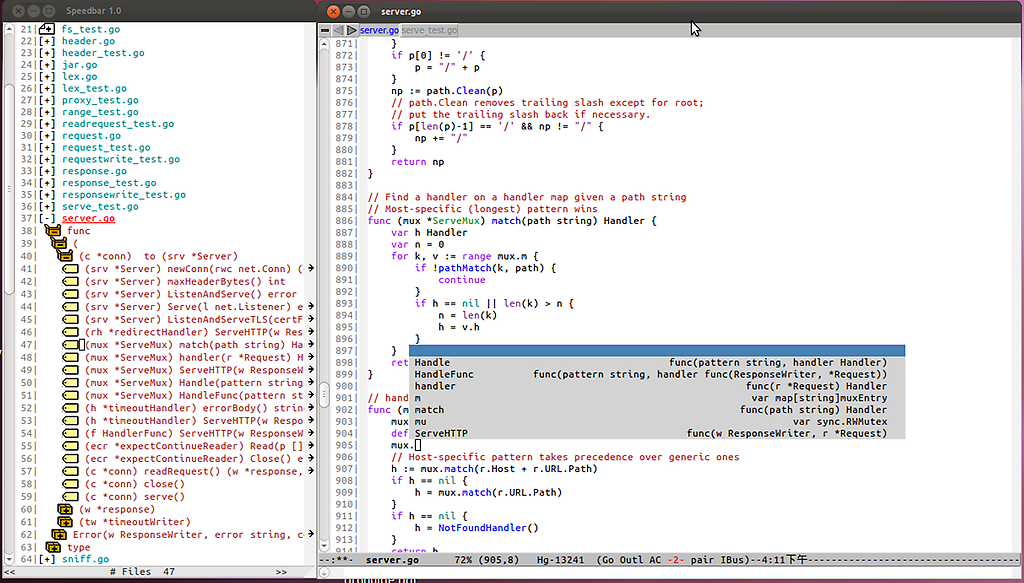Click the tag icon beside newConn
This screenshot has width=1024, height=583.
pos(71,268)
